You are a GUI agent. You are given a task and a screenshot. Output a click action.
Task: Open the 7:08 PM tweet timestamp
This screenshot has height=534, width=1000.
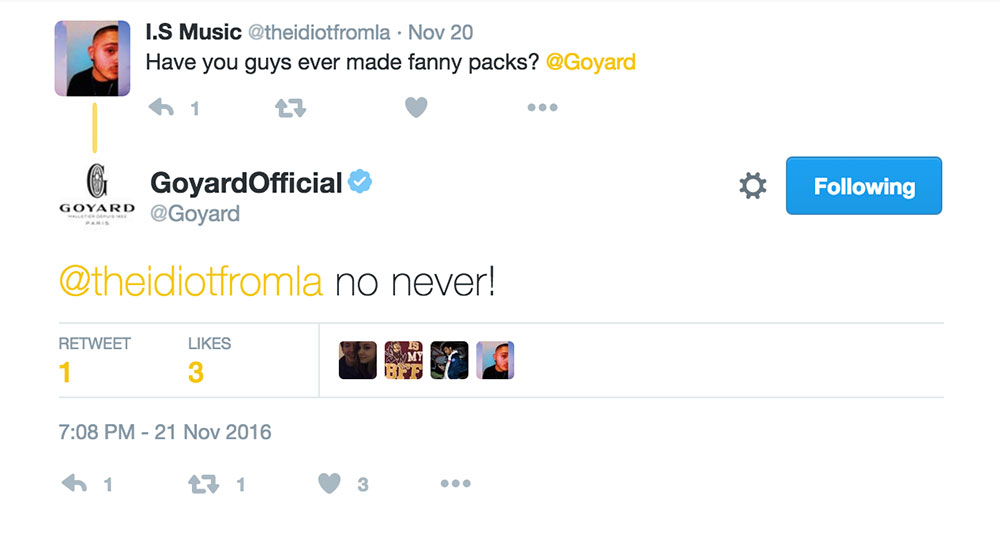coord(165,433)
